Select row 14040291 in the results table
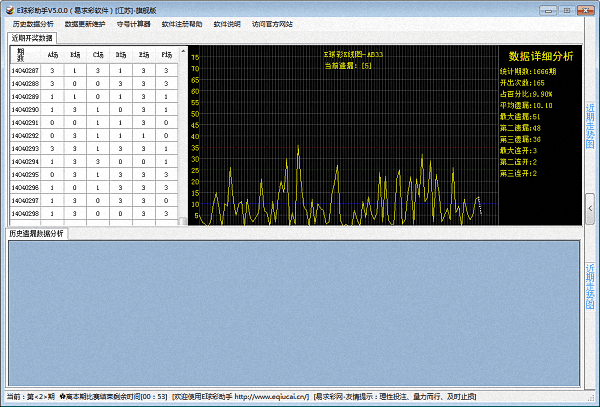Image resolution: width=600 pixels, height=407 pixels. coord(94,122)
